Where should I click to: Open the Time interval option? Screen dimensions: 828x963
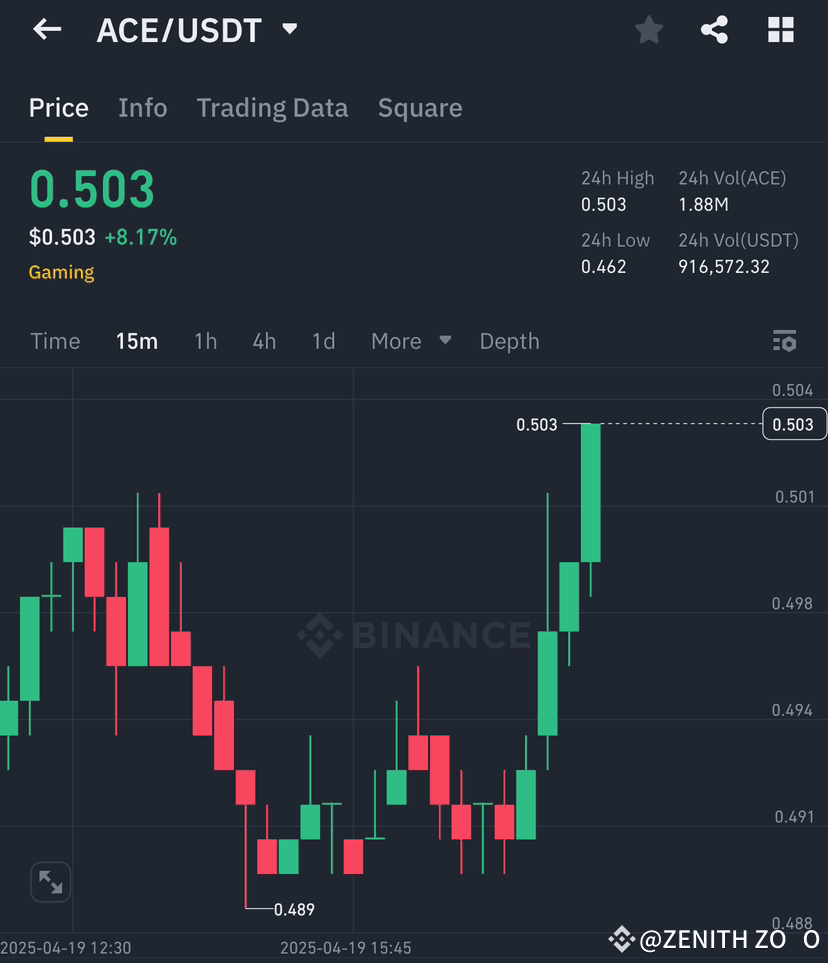55,341
